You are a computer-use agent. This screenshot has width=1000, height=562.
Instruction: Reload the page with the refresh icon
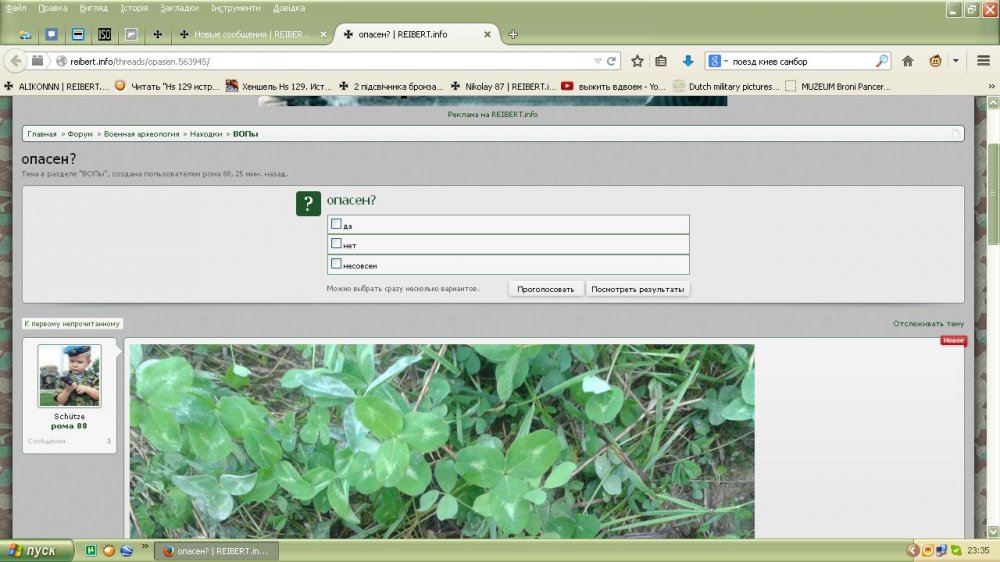(x=612, y=61)
